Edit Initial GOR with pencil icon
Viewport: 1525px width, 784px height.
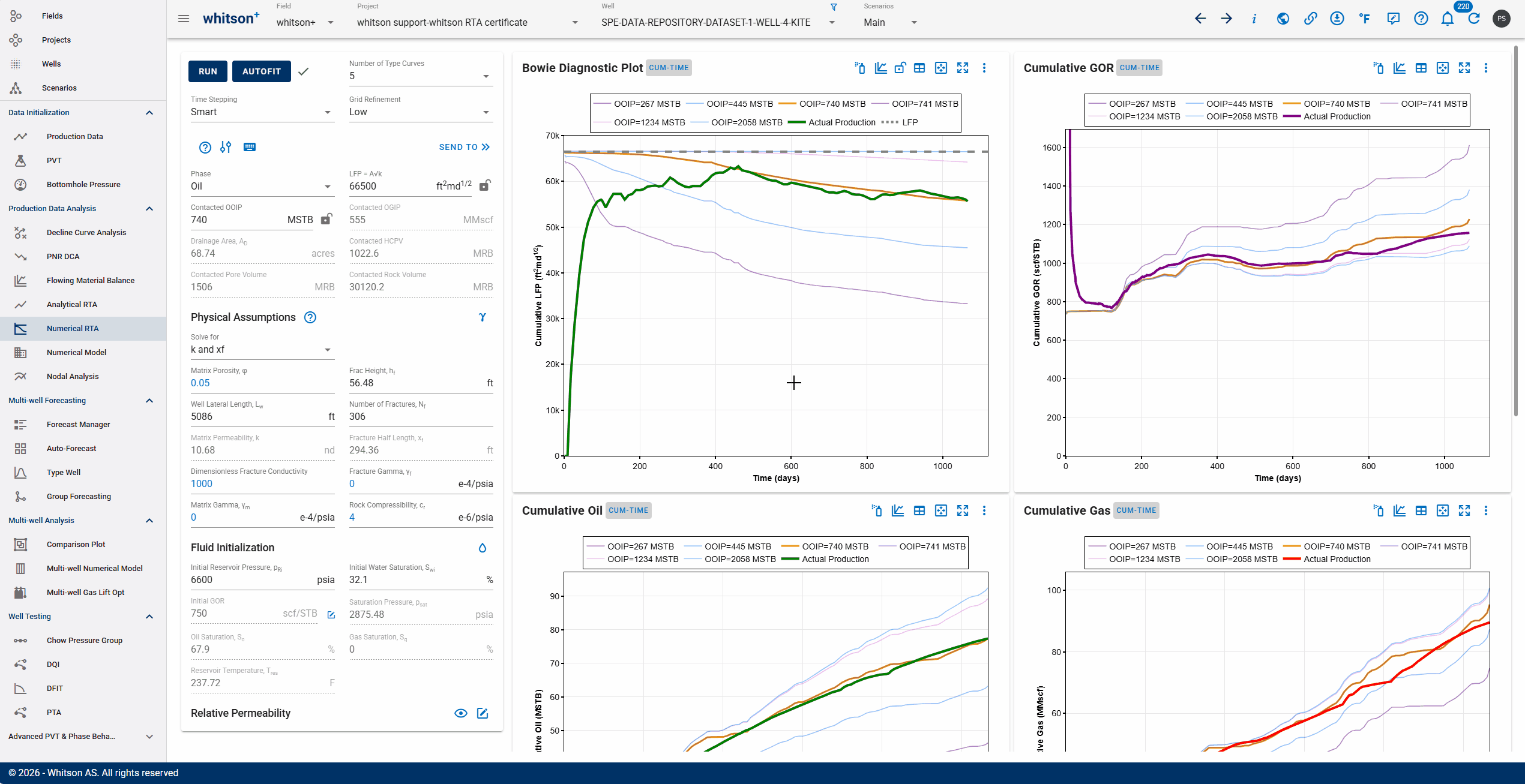[331, 614]
